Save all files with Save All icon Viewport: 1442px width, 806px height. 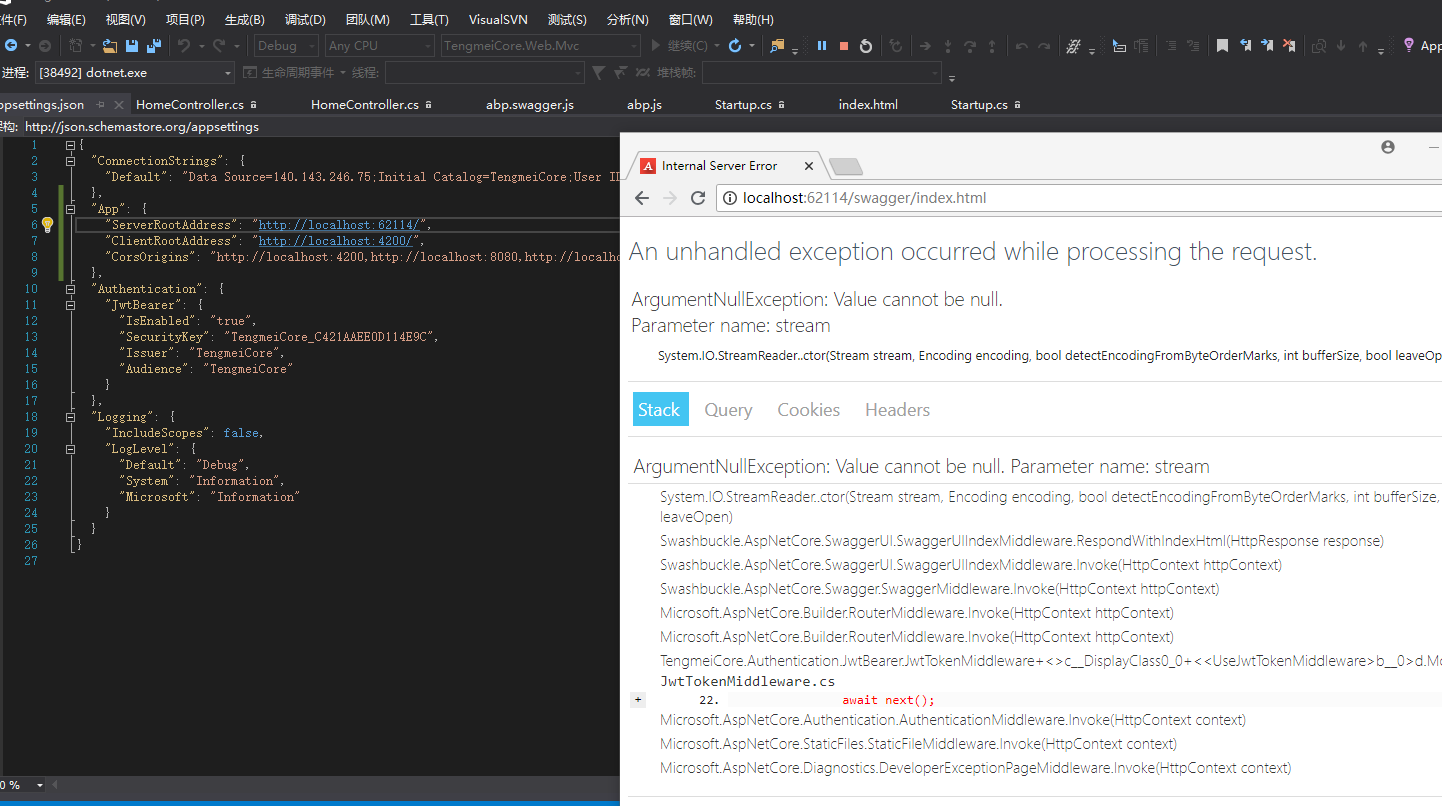pos(153,45)
